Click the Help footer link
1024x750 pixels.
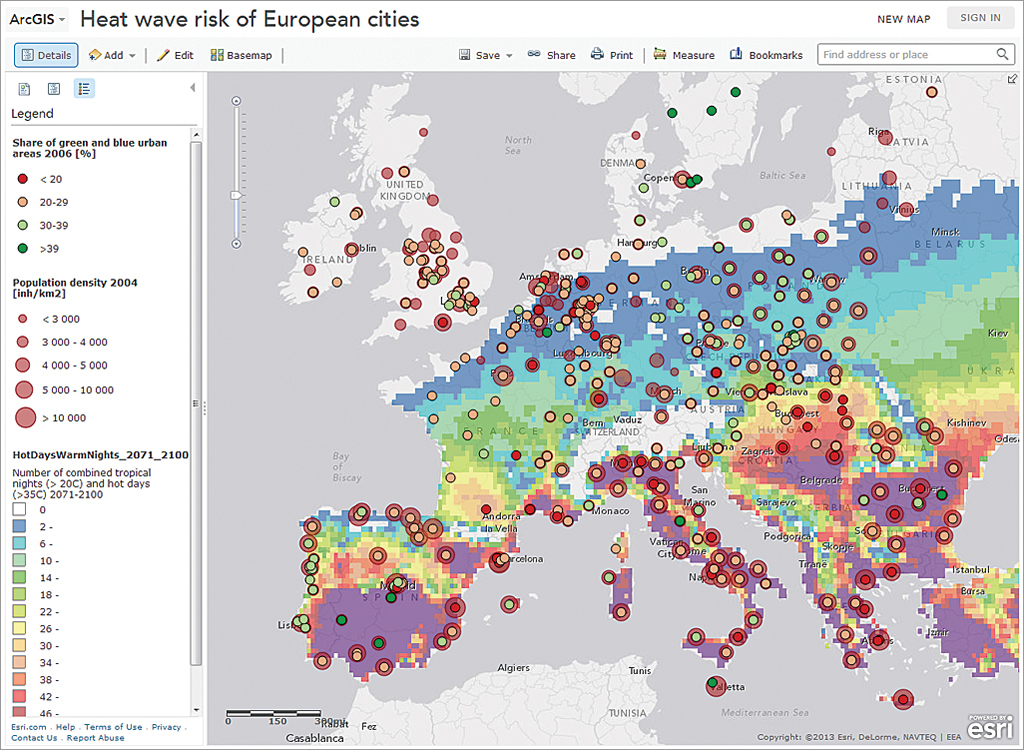tap(65, 726)
